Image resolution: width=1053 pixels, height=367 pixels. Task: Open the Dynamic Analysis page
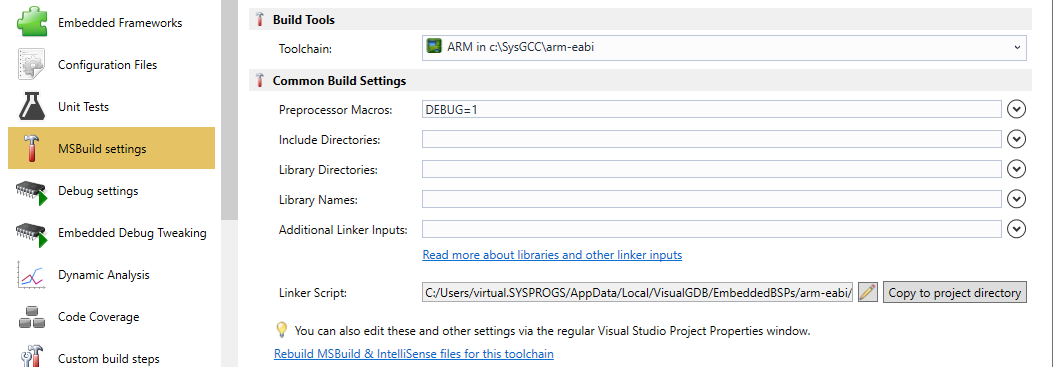[x=111, y=275]
